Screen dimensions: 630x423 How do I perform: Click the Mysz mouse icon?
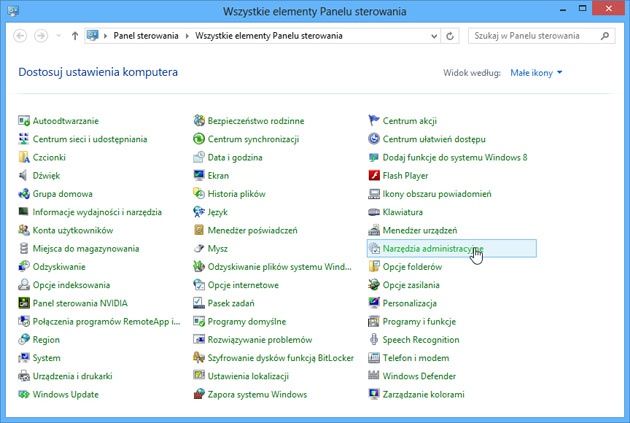coord(199,248)
